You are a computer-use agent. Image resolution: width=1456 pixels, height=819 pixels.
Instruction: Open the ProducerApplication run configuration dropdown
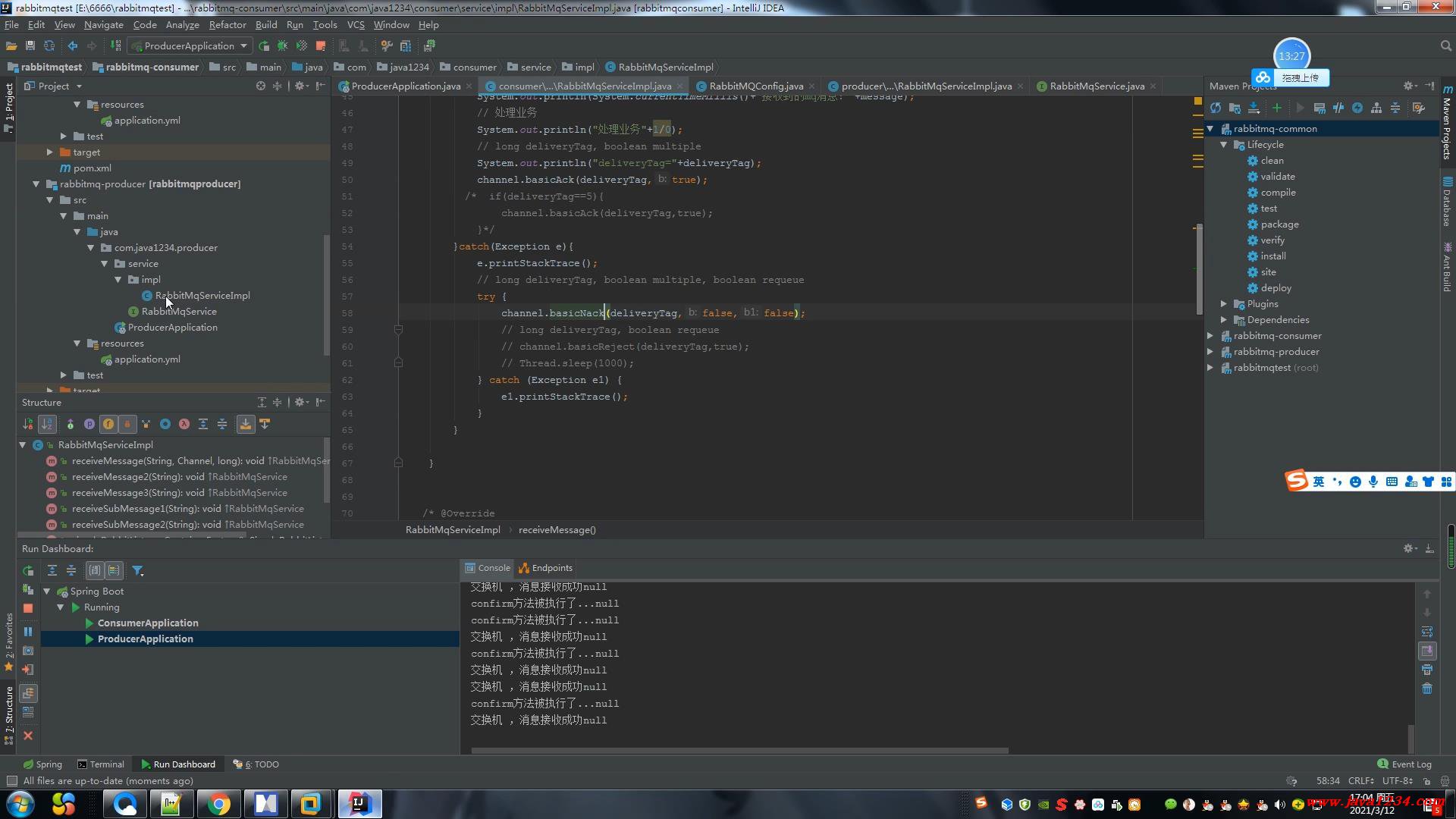point(190,45)
